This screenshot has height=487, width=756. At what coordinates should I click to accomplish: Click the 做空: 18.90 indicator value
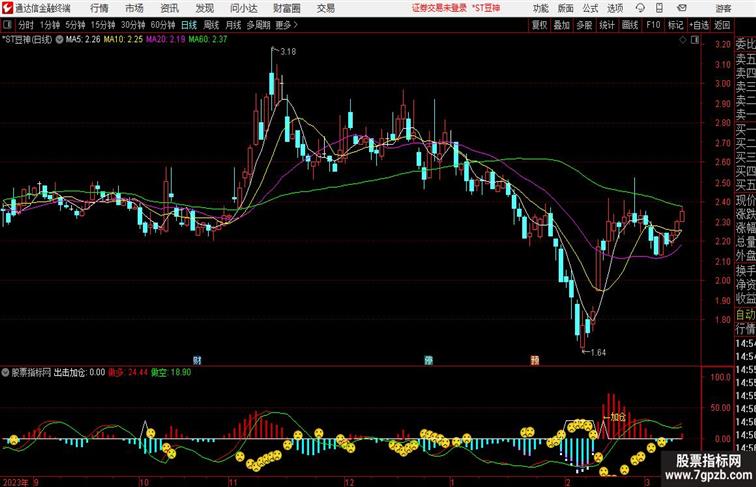coord(171,372)
